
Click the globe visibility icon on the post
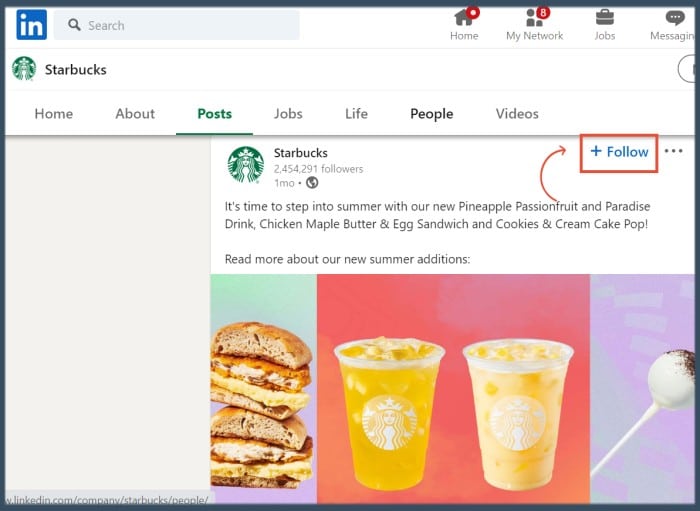tap(312, 183)
